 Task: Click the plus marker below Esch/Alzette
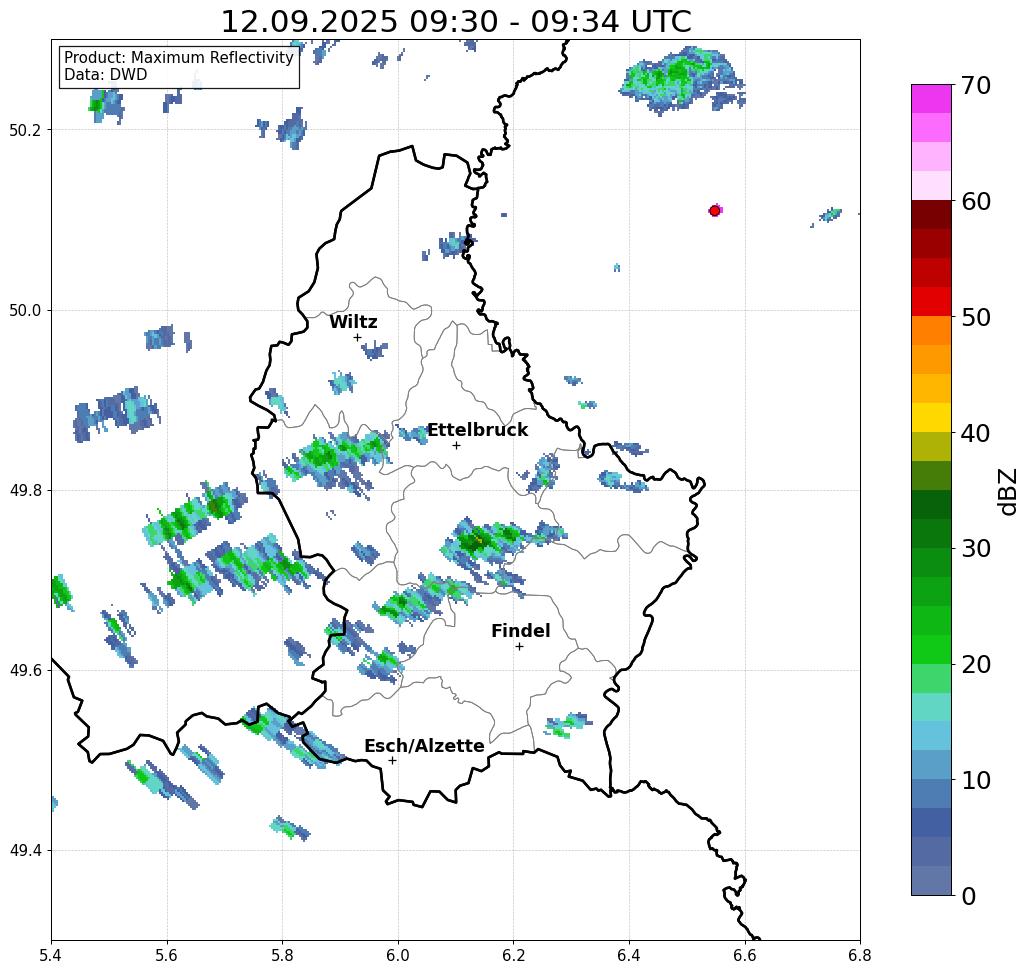tap(392, 761)
